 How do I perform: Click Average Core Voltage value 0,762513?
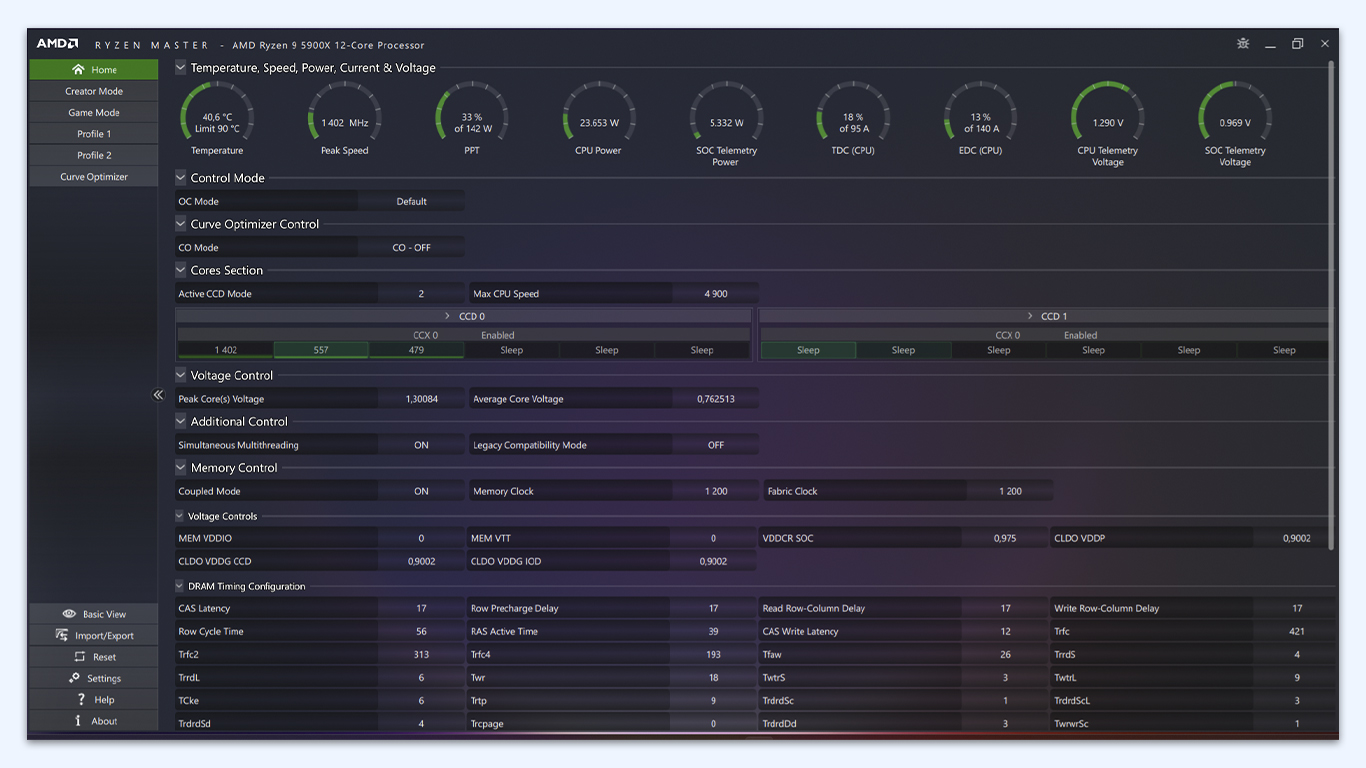[x=716, y=399]
